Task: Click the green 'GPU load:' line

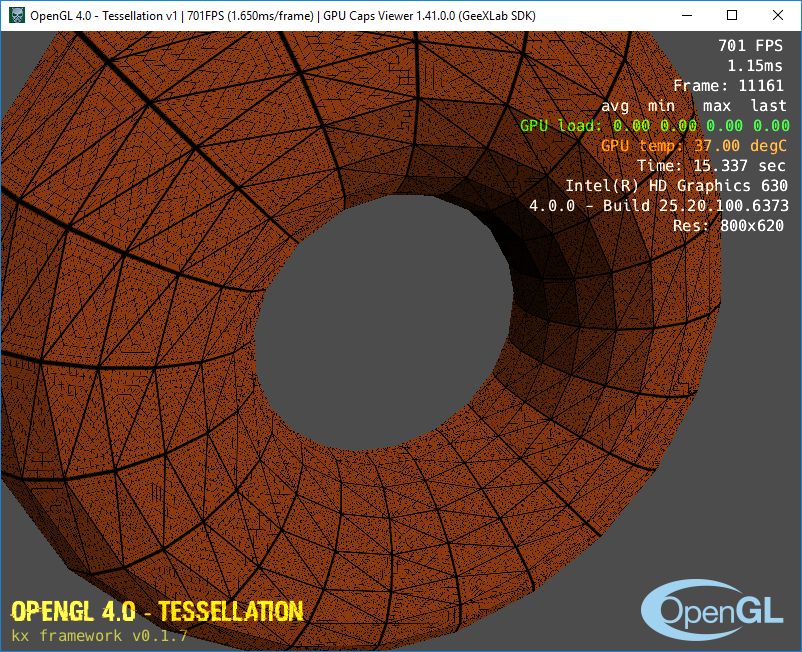Action: [x=655, y=125]
